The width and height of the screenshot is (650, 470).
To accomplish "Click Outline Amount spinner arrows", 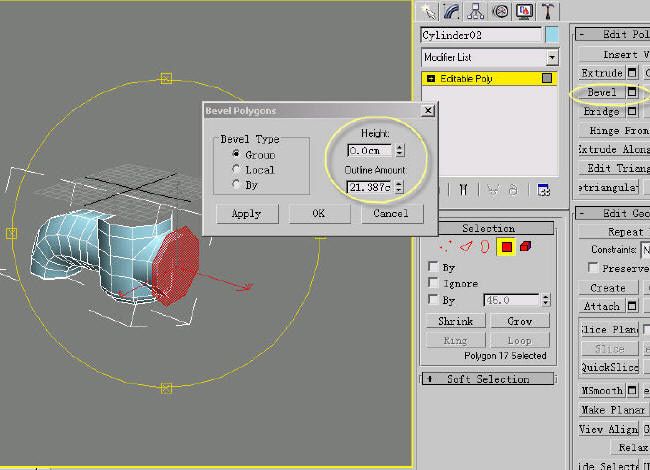I will click(x=399, y=187).
